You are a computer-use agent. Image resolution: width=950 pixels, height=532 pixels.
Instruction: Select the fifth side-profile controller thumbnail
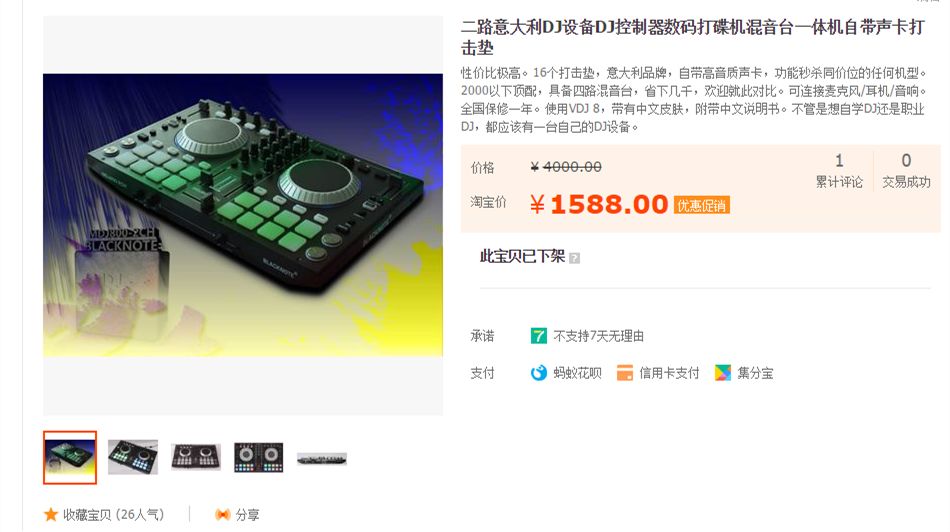[x=322, y=459]
